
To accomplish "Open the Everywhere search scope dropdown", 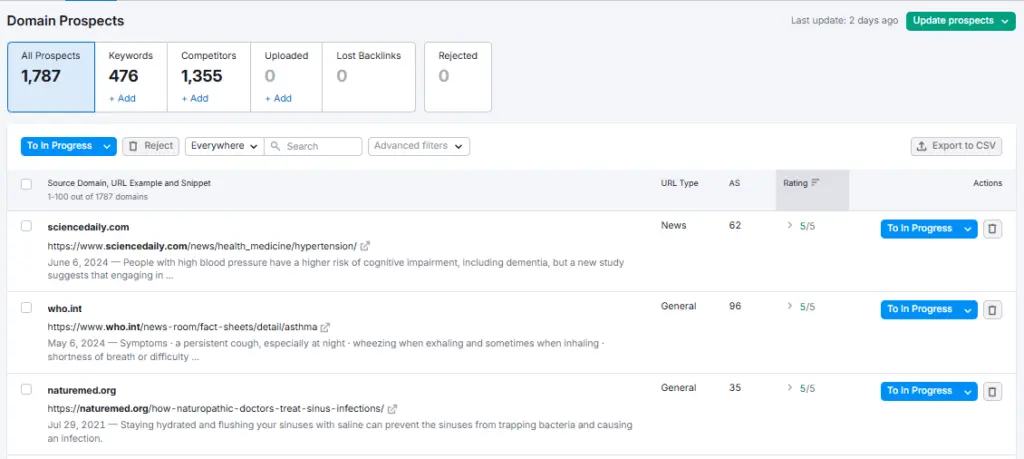I will pos(224,146).
